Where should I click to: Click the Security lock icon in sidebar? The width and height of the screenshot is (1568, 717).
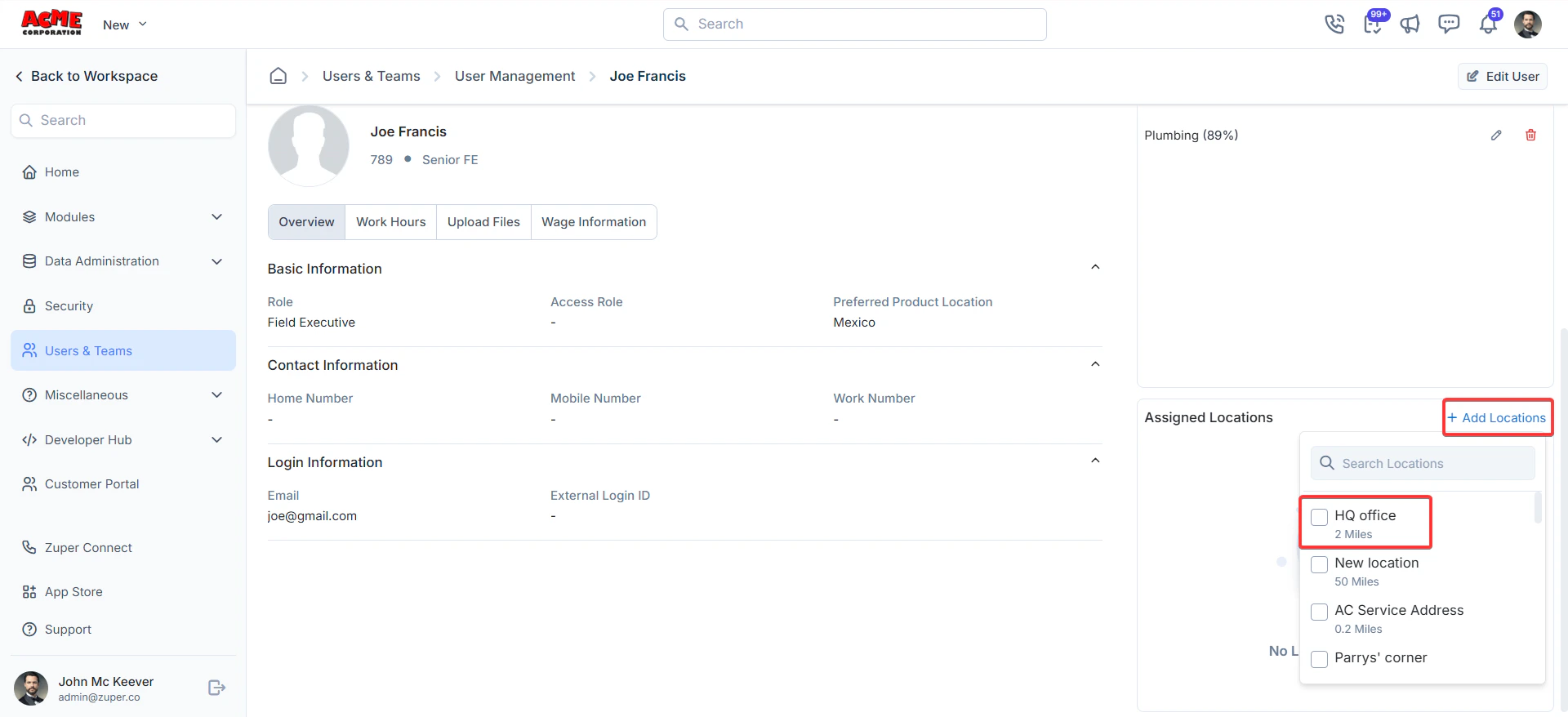(29, 306)
